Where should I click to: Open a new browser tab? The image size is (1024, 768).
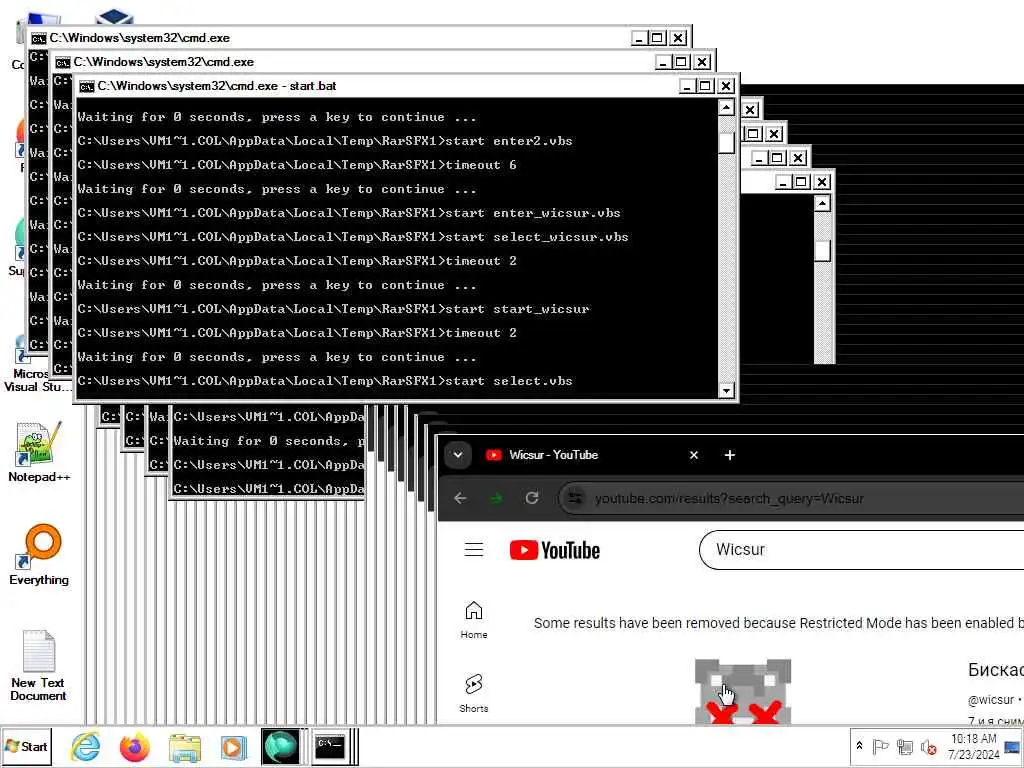(x=729, y=455)
